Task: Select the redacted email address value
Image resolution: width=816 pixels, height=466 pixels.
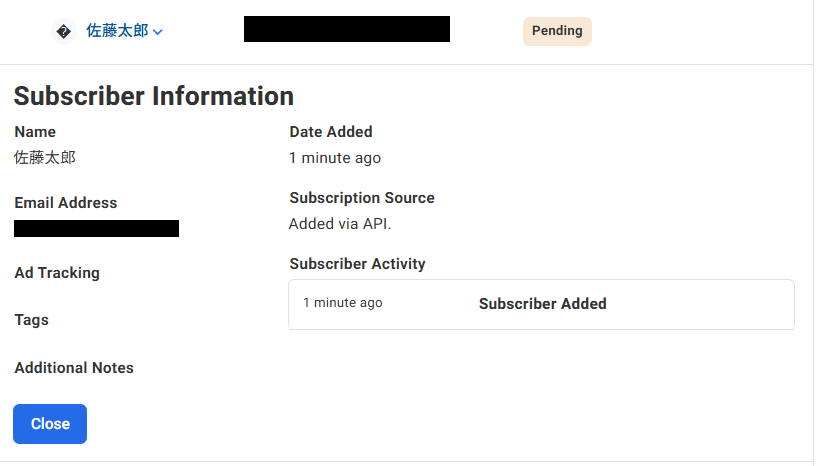Action: (96, 229)
